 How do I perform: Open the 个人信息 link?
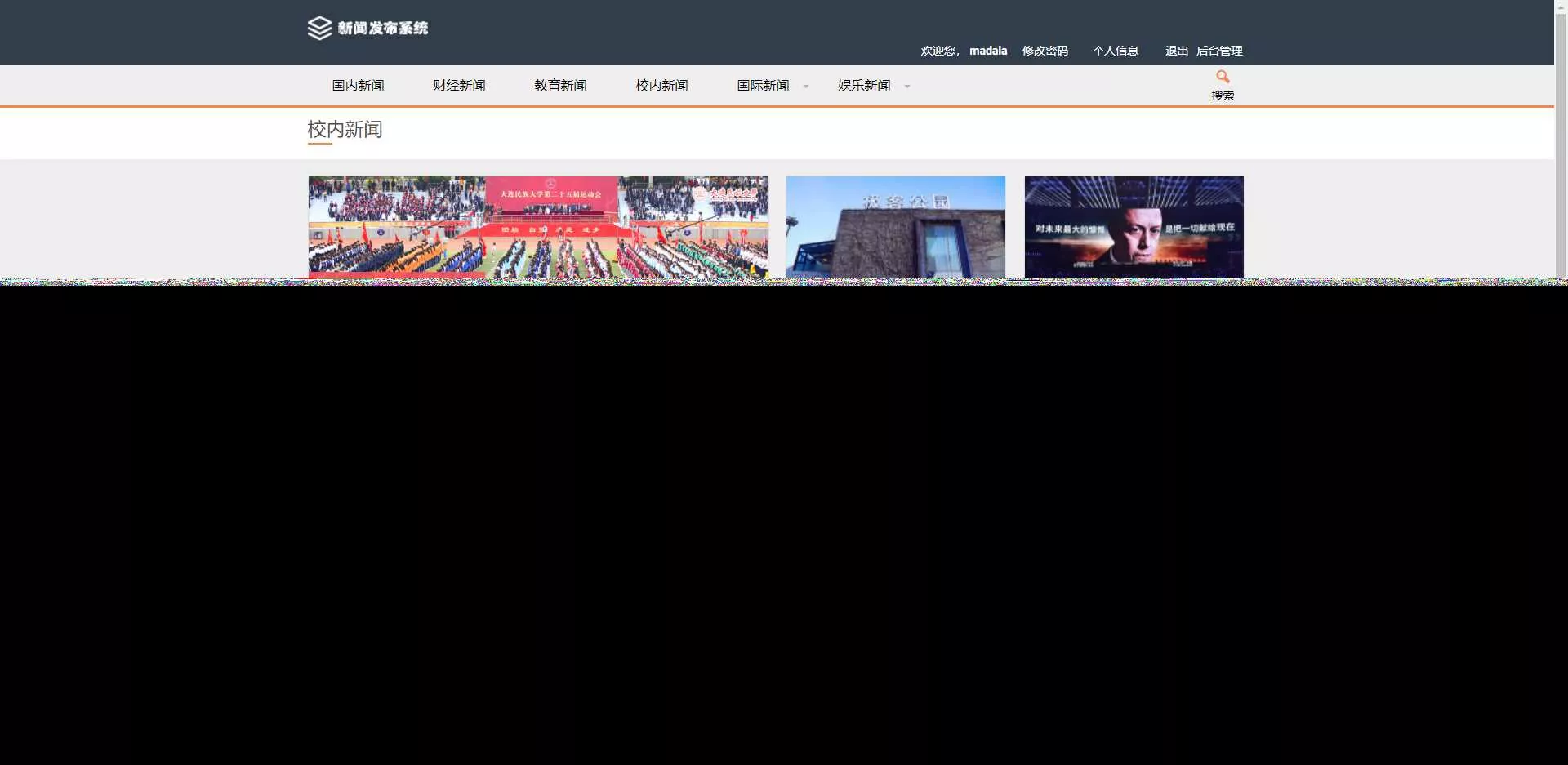click(1116, 51)
